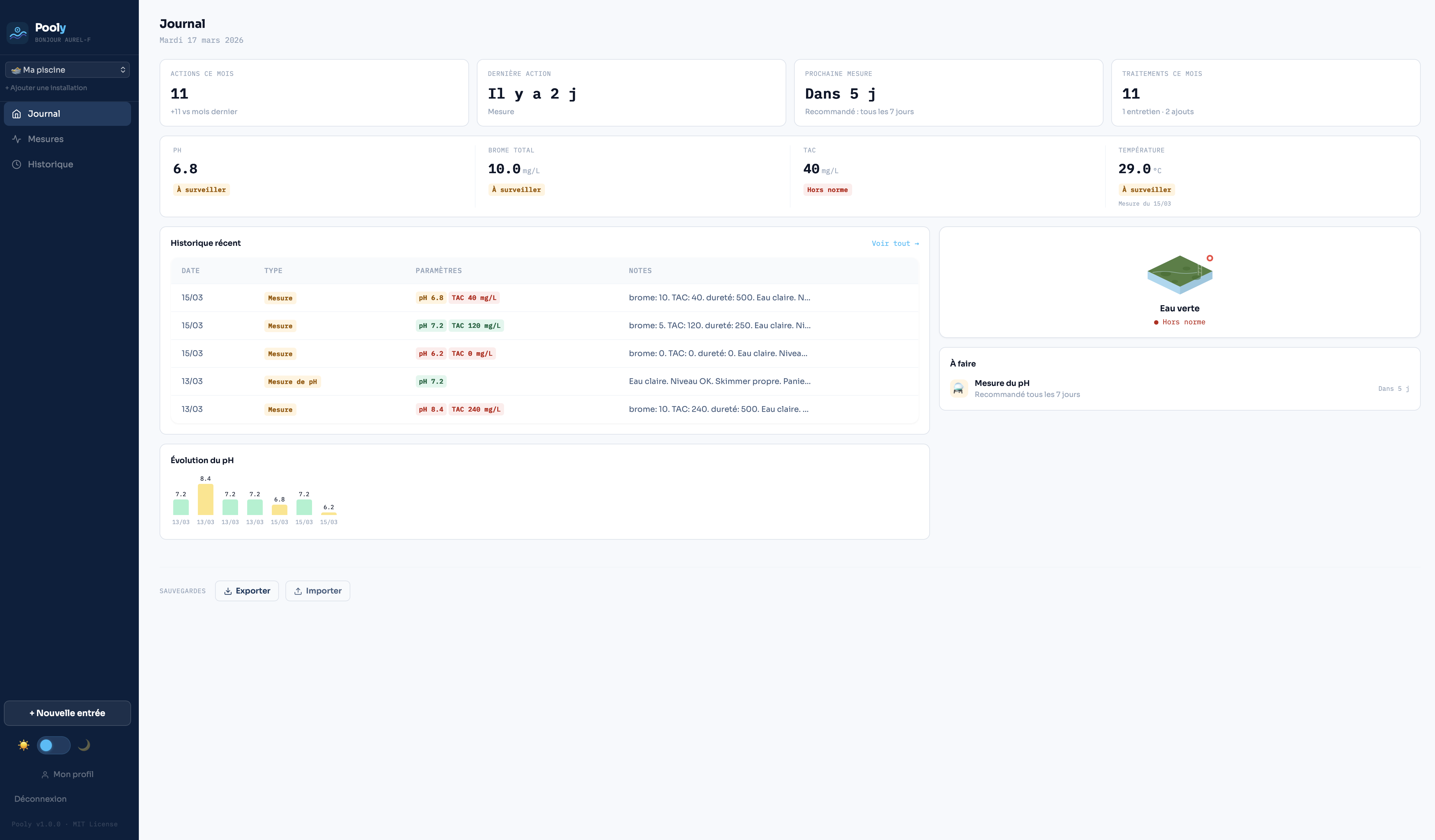Select Mesures in the sidebar navigation
The image size is (1435, 840).
(x=45, y=138)
